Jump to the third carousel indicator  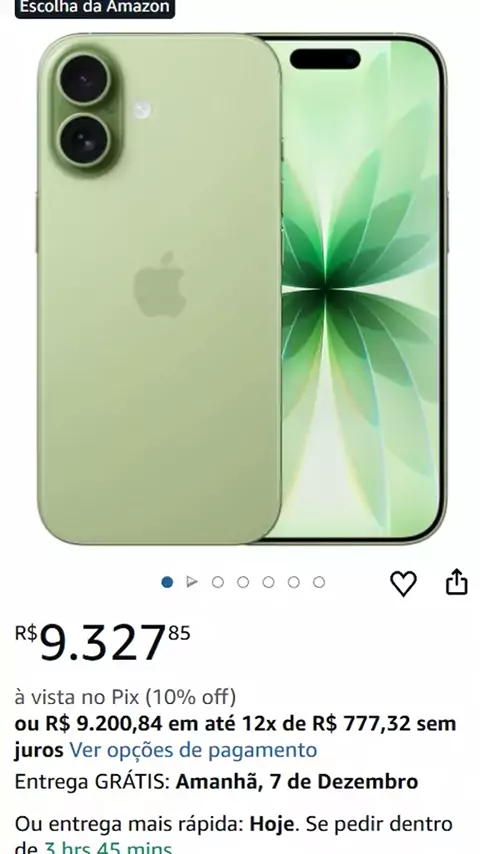217,582
